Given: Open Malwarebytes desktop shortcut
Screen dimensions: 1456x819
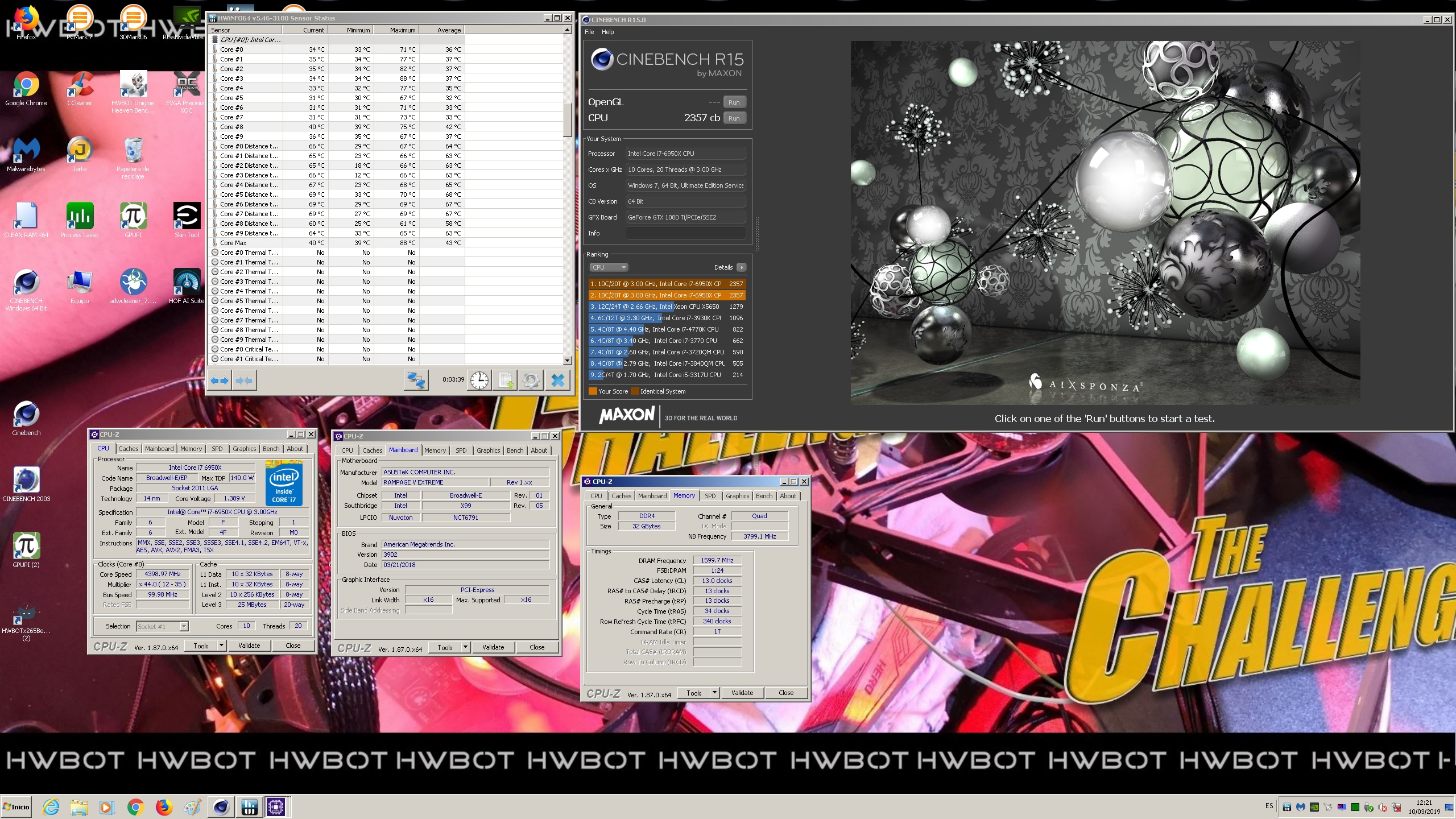Looking at the screenshot, I should (x=26, y=155).
